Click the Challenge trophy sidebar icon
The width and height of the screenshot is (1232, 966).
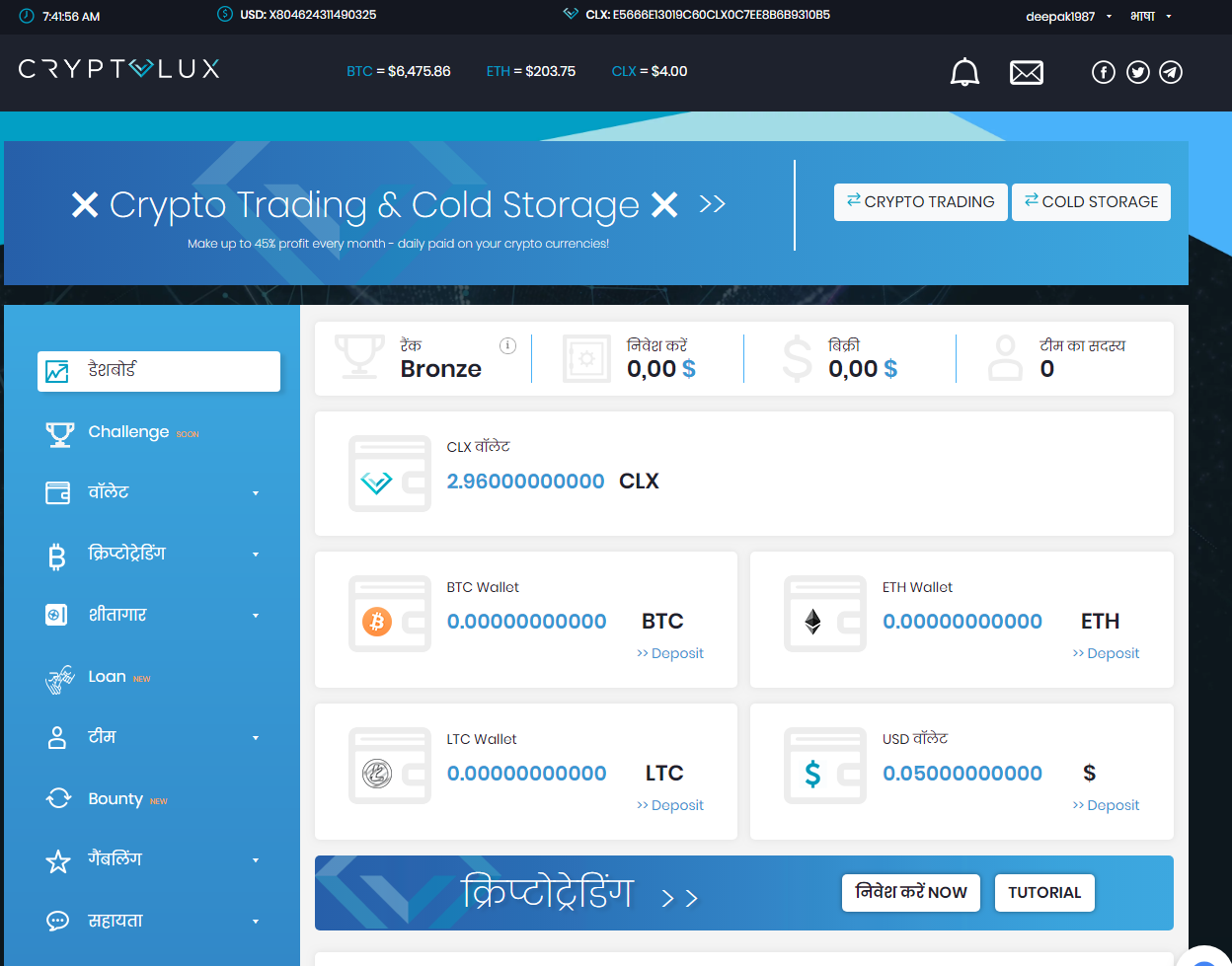tap(59, 434)
